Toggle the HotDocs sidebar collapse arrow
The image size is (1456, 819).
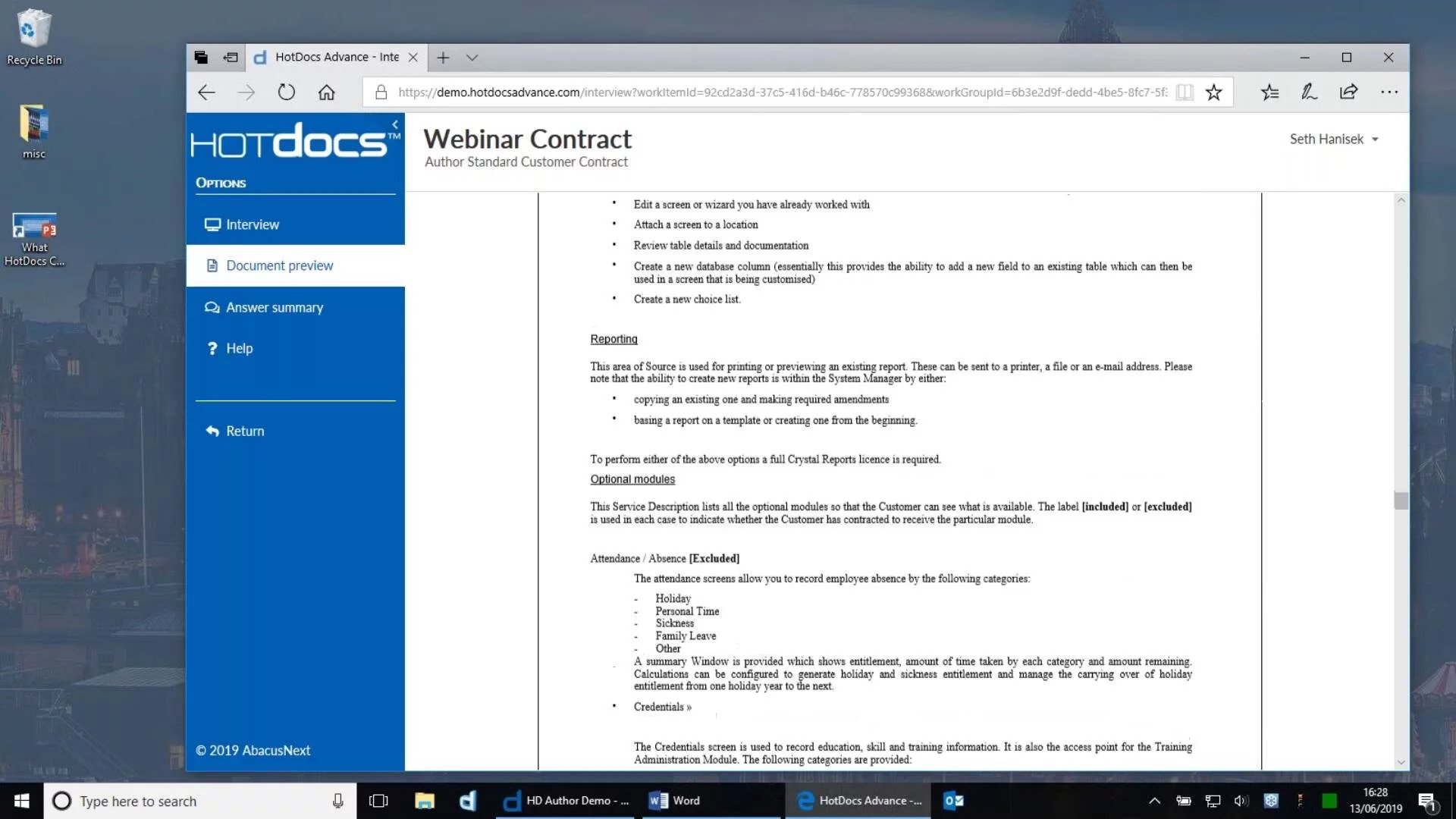[395, 123]
